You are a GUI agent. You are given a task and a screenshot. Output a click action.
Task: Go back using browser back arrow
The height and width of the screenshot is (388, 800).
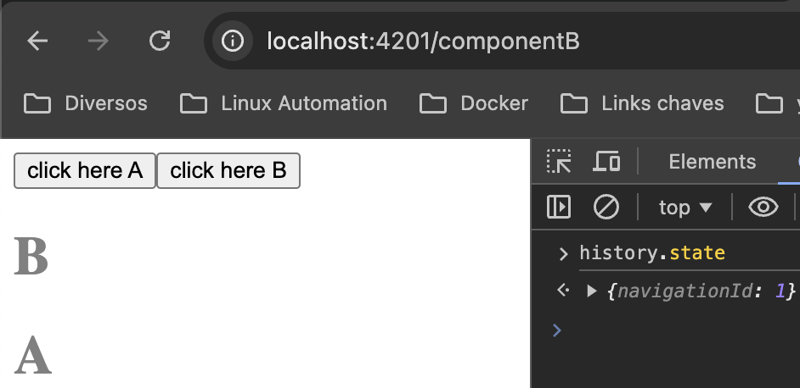[x=37, y=41]
